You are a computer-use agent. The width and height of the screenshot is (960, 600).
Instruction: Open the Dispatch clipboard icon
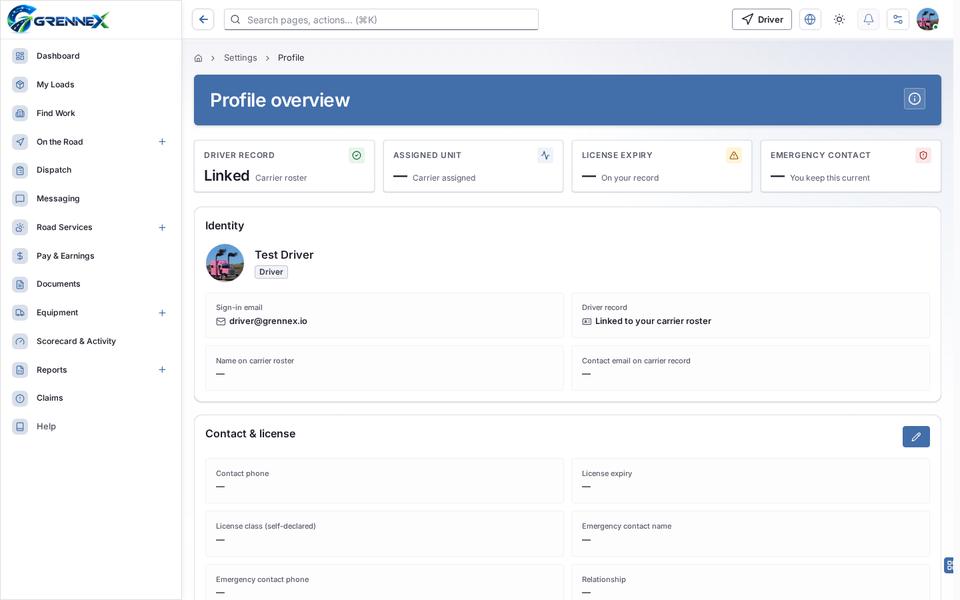pos(20,170)
